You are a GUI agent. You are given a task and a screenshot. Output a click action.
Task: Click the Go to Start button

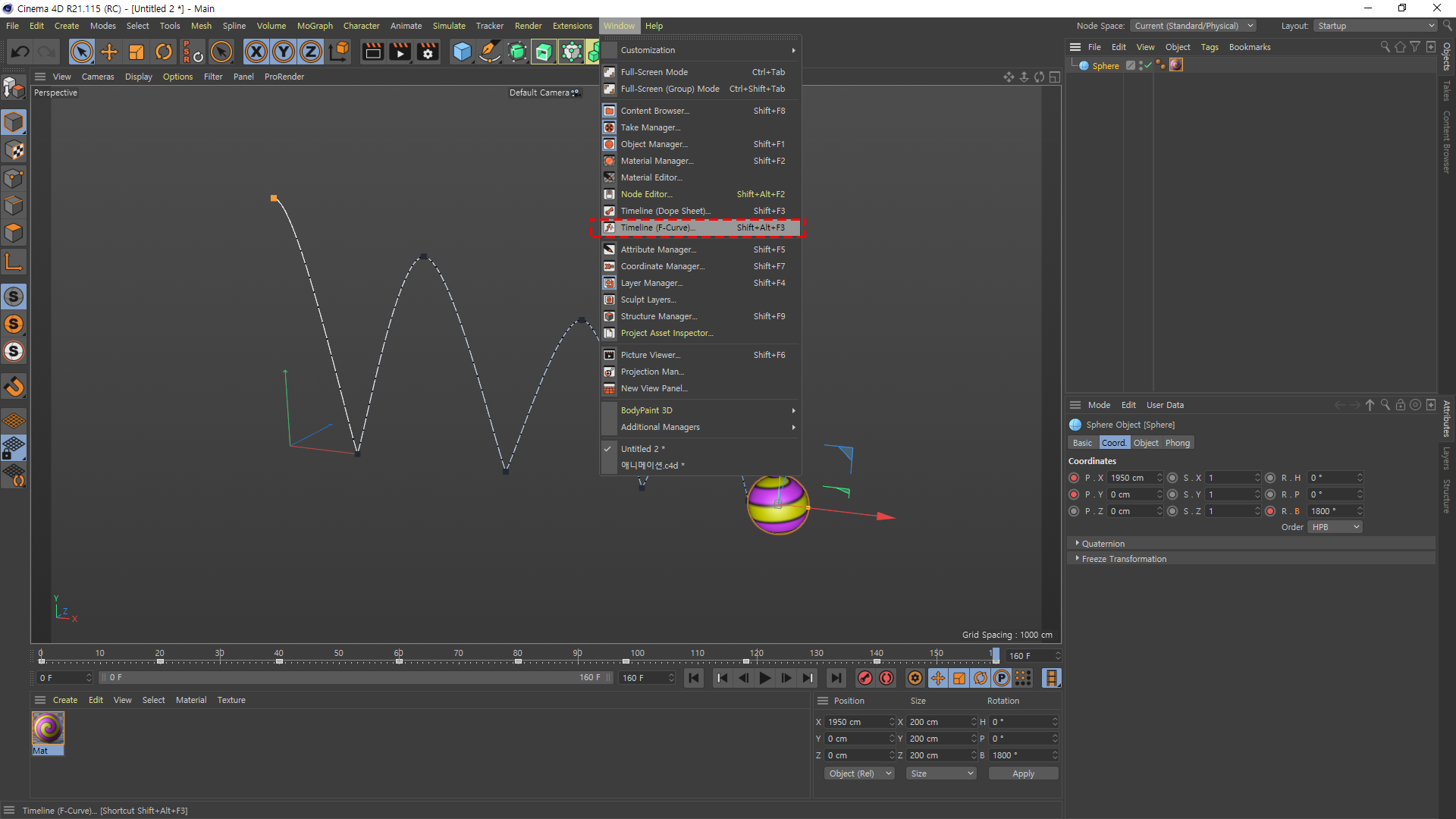[694, 678]
